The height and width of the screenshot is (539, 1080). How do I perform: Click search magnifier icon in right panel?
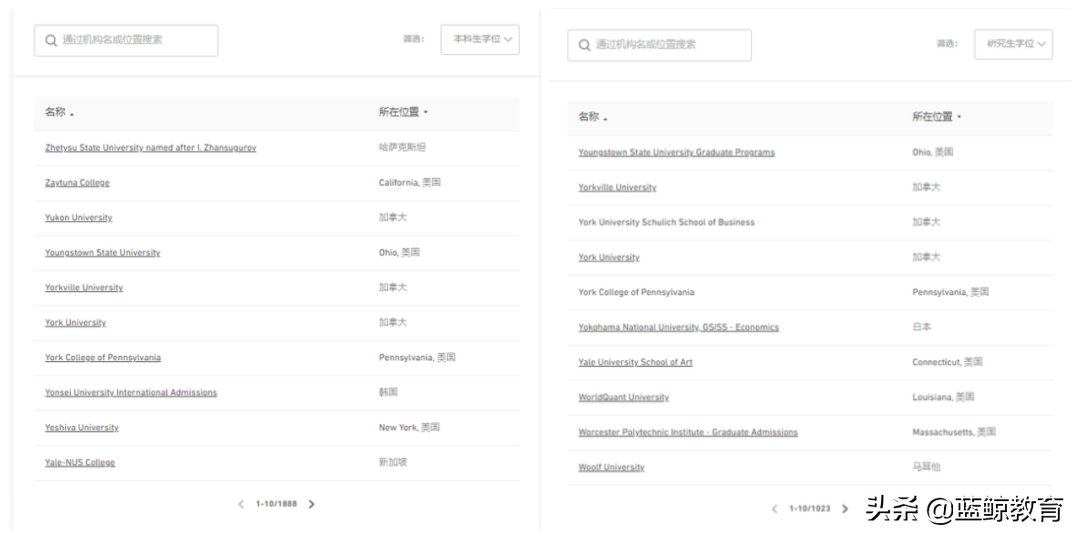click(585, 45)
